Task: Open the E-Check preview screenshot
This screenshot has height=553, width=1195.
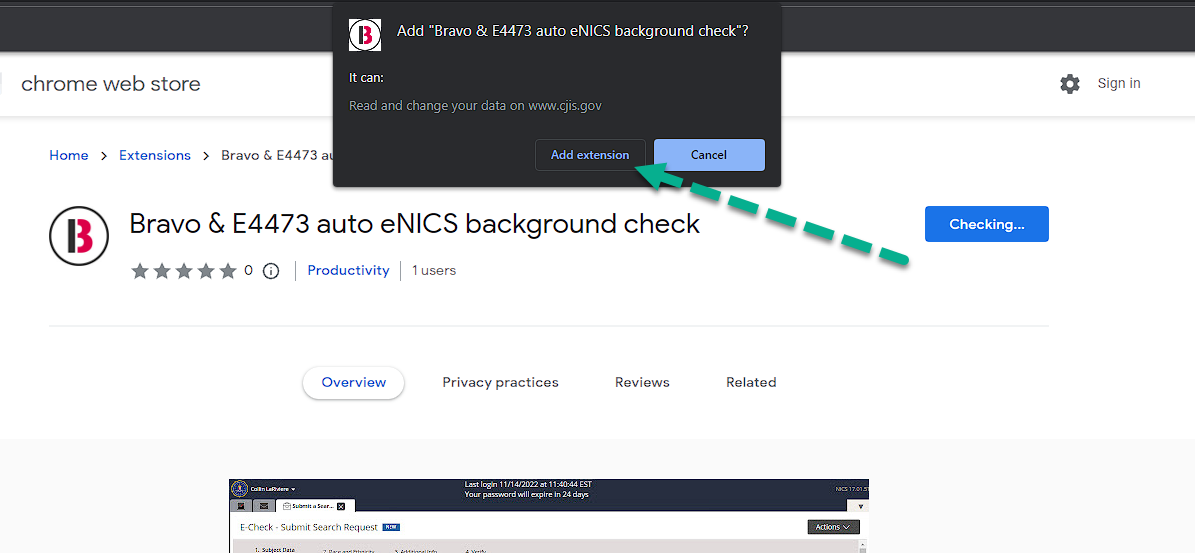Action: tap(549, 516)
